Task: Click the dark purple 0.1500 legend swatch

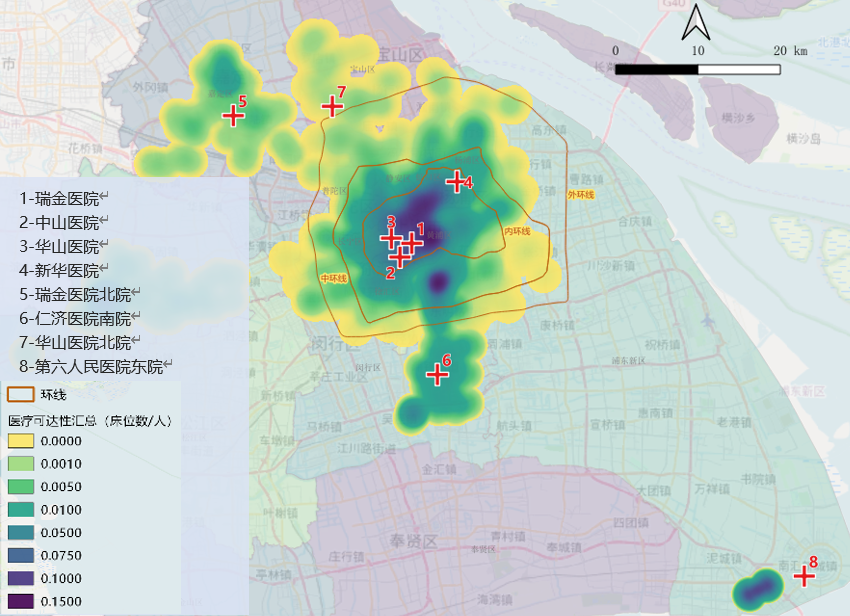Action: click(x=21, y=601)
